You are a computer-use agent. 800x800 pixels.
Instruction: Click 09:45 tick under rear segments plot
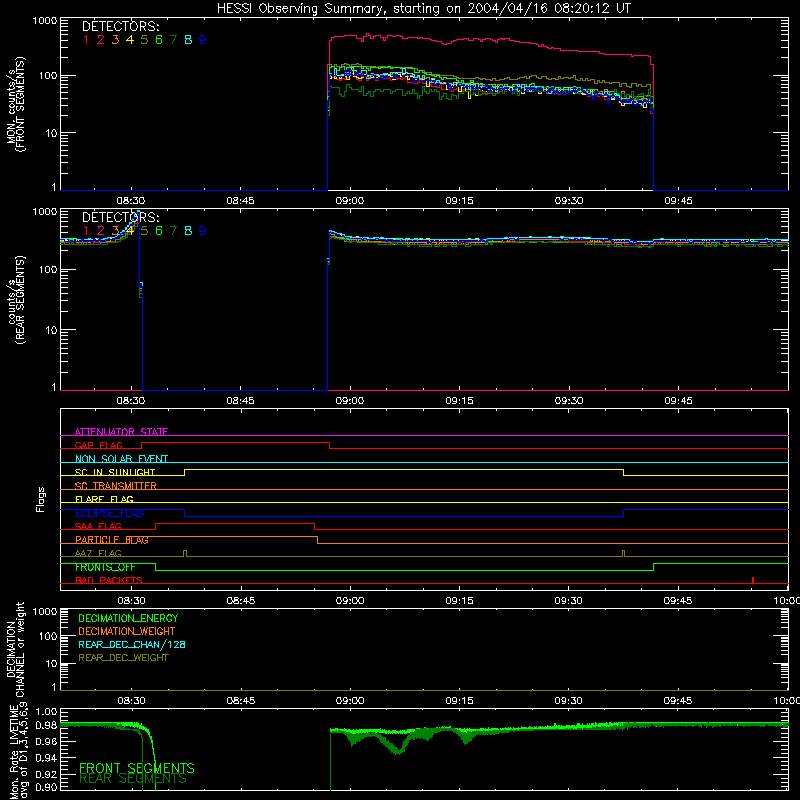click(x=678, y=401)
